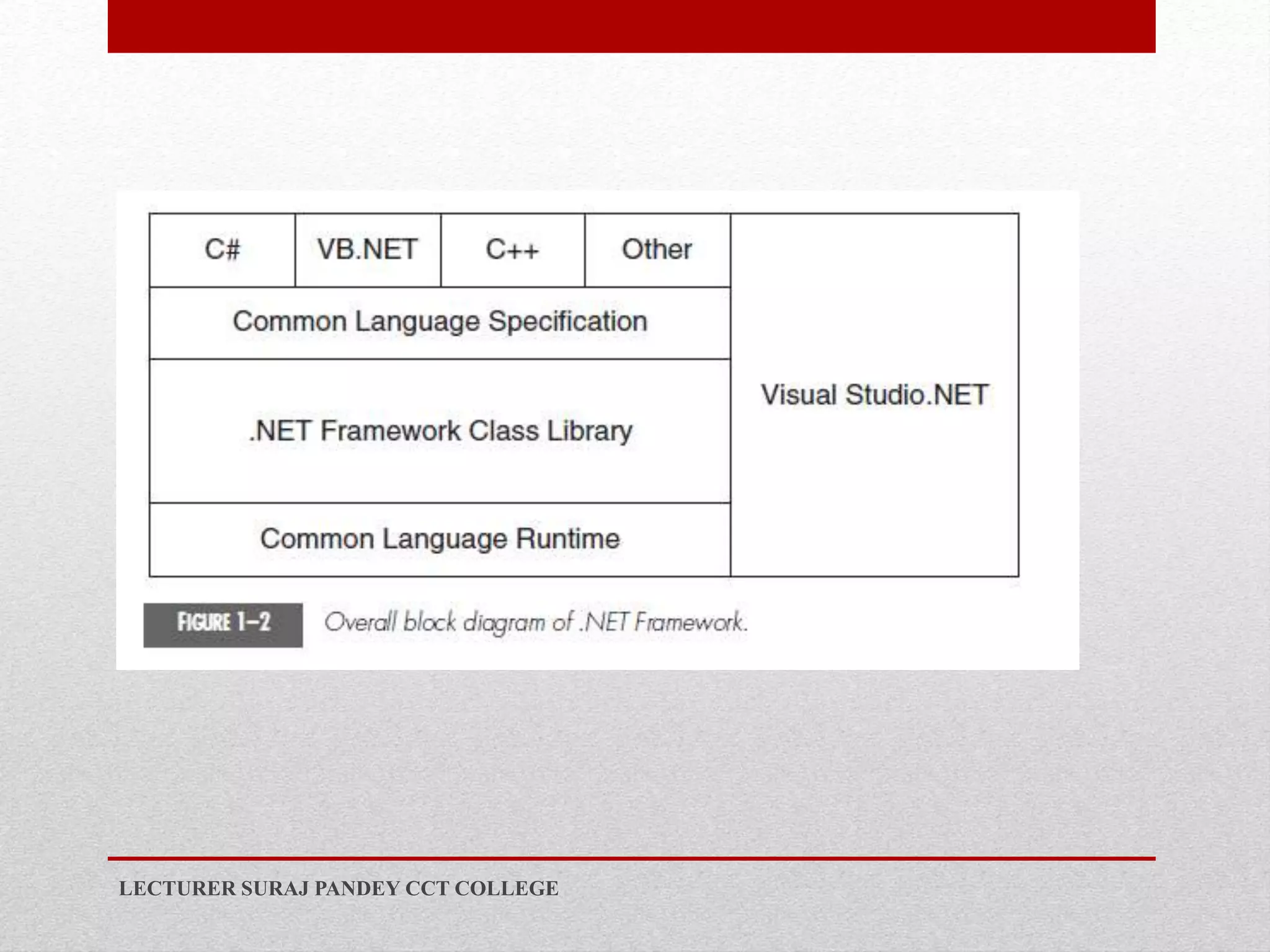Select the Other languages block

(x=657, y=250)
